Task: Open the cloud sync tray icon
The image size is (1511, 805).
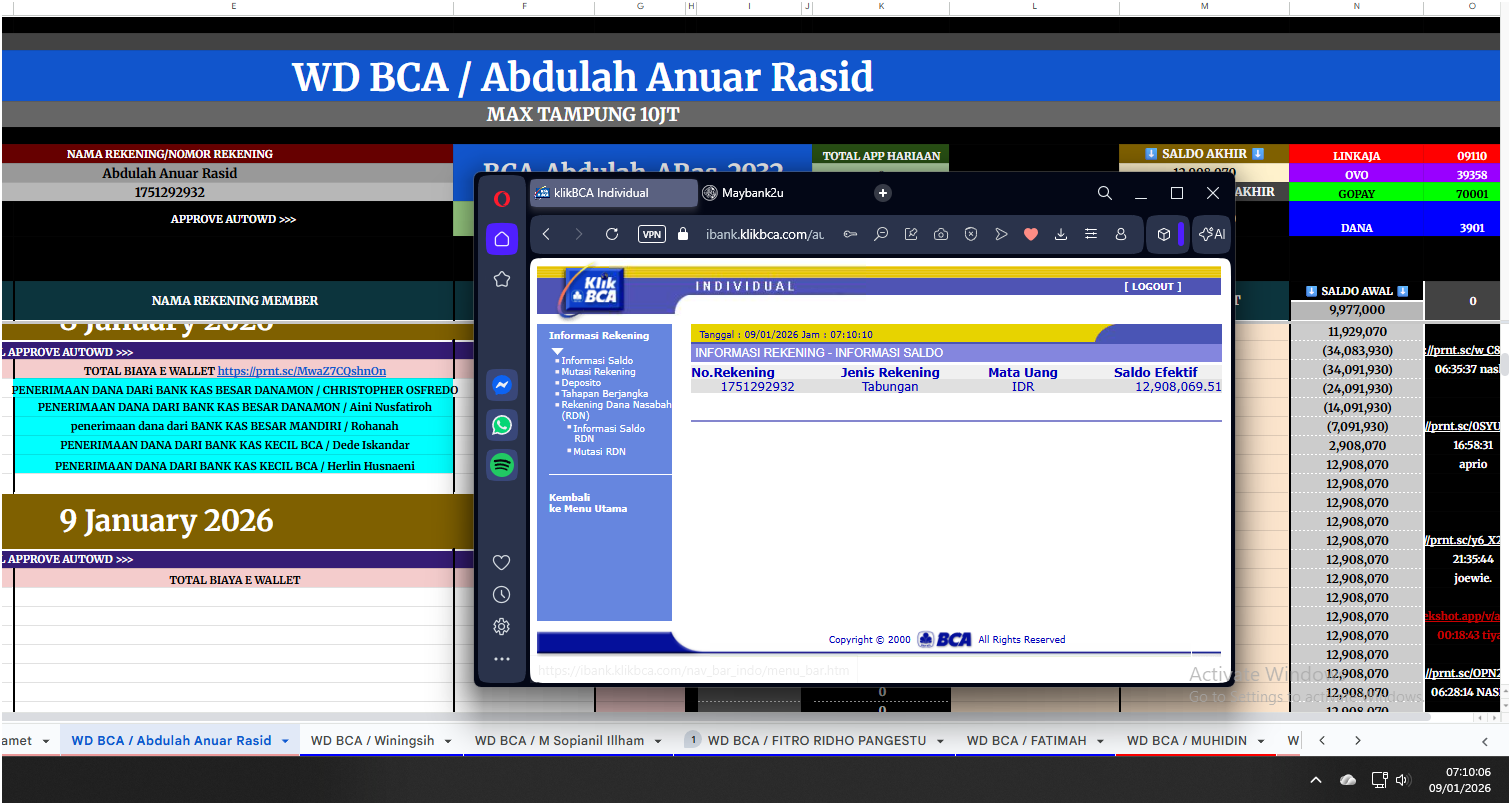Action: pyautogui.click(x=1348, y=780)
